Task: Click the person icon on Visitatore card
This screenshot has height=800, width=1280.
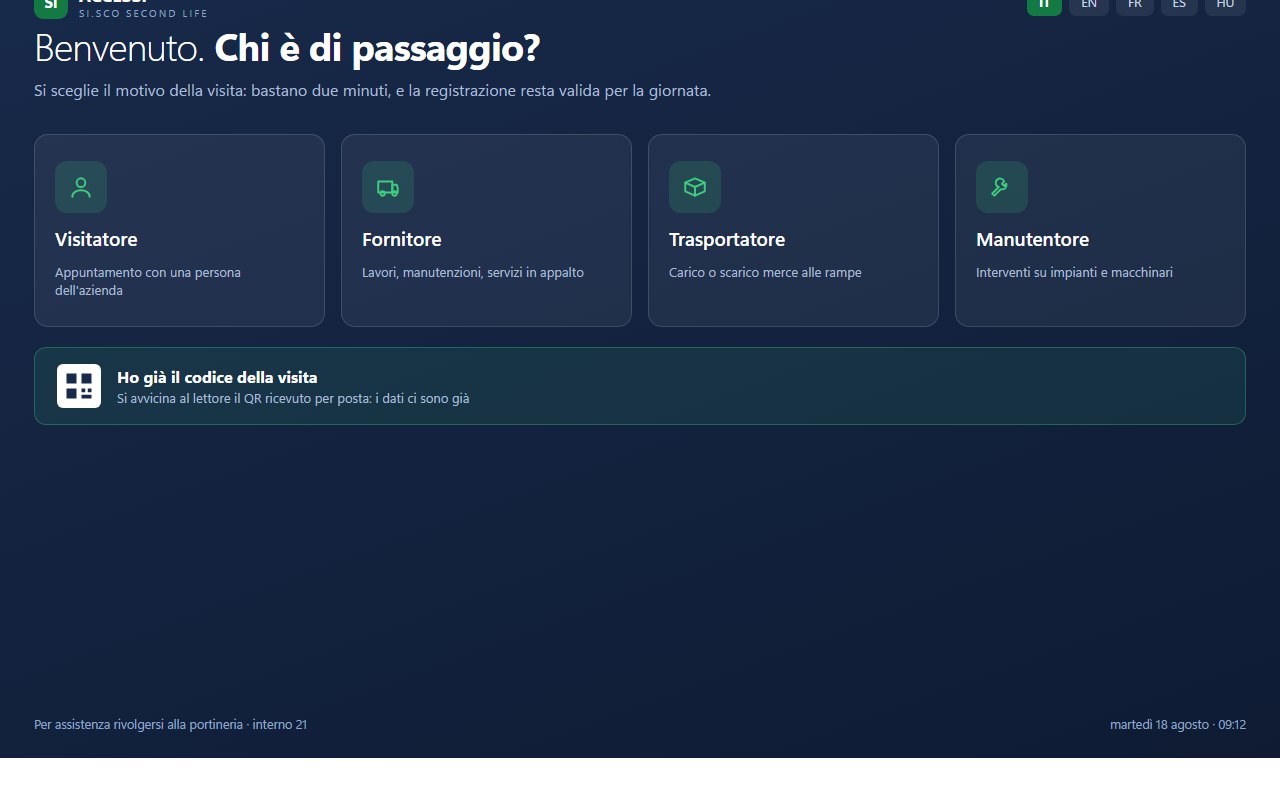Action: pos(81,187)
